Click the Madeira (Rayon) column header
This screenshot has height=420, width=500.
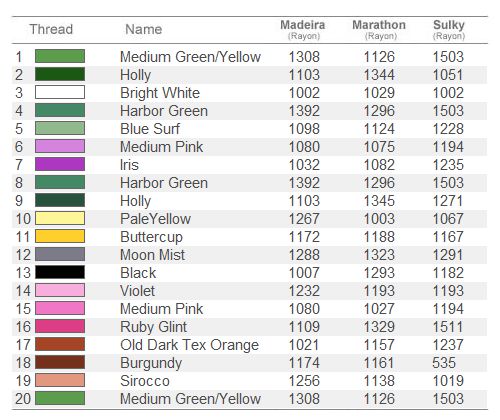tap(303, 30)
